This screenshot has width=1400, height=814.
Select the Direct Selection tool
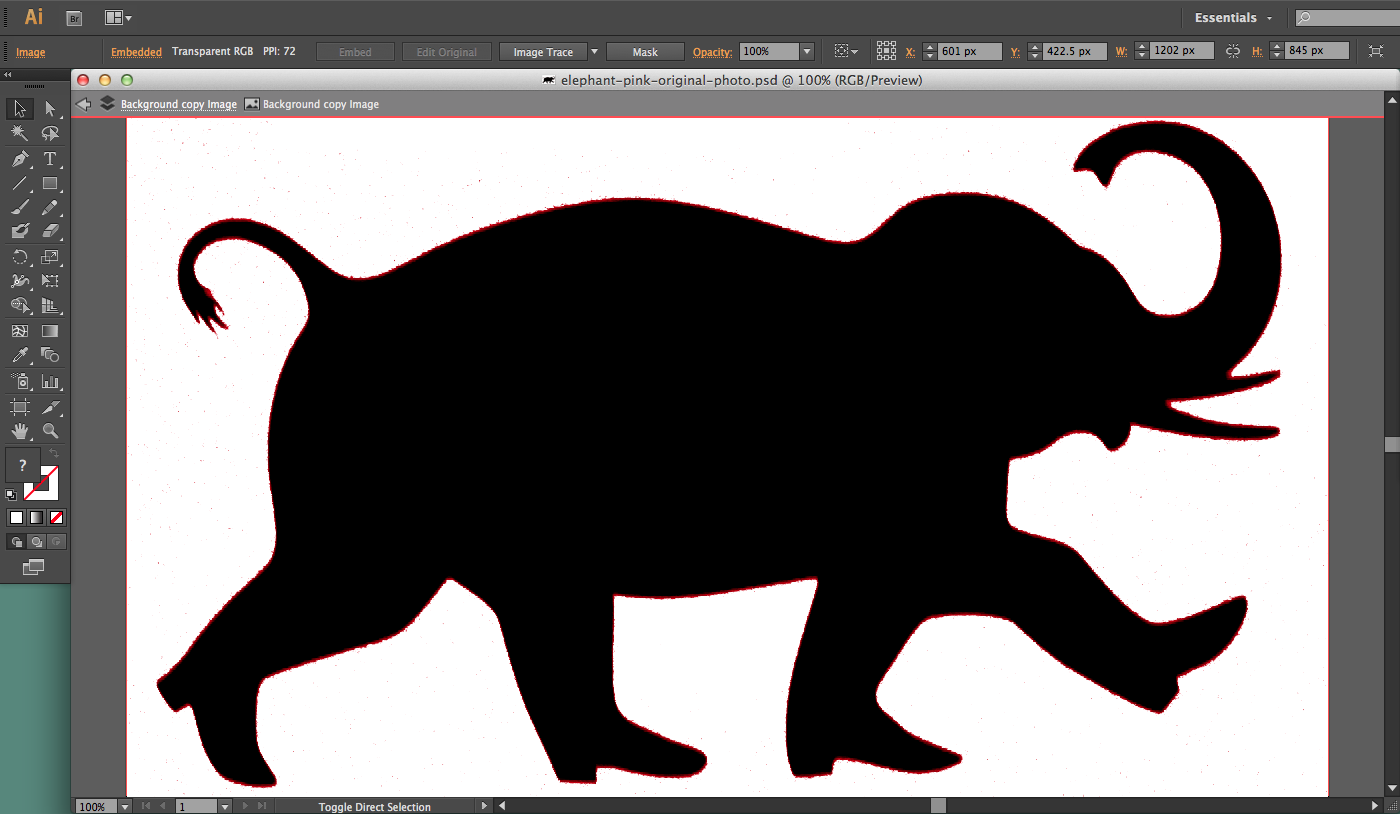[50, 108]
